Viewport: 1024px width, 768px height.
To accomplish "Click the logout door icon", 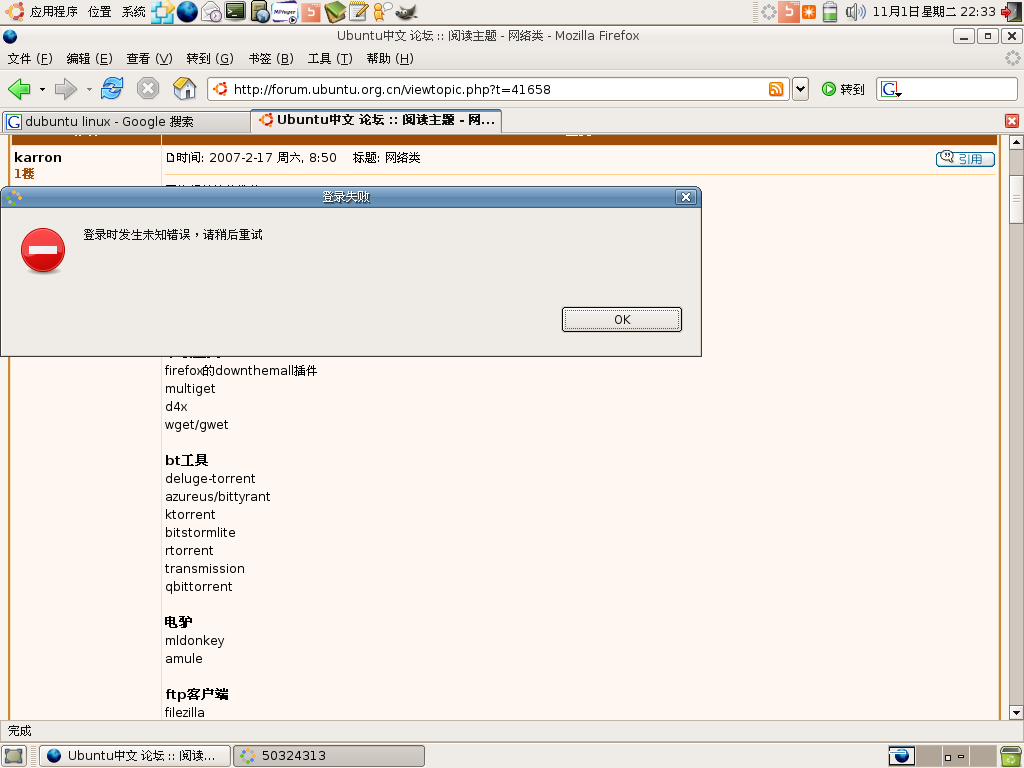I will (x=1010, y=12).
